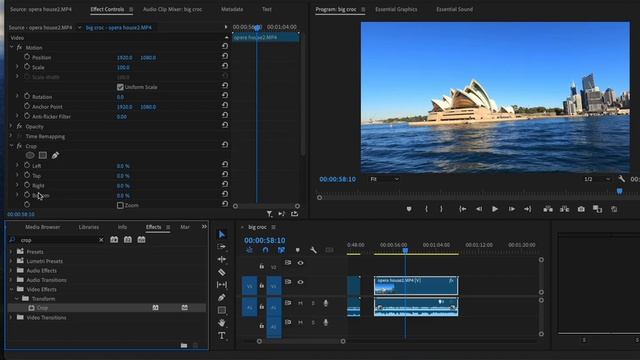Clear the crop search field

click(x=101, y=240)
